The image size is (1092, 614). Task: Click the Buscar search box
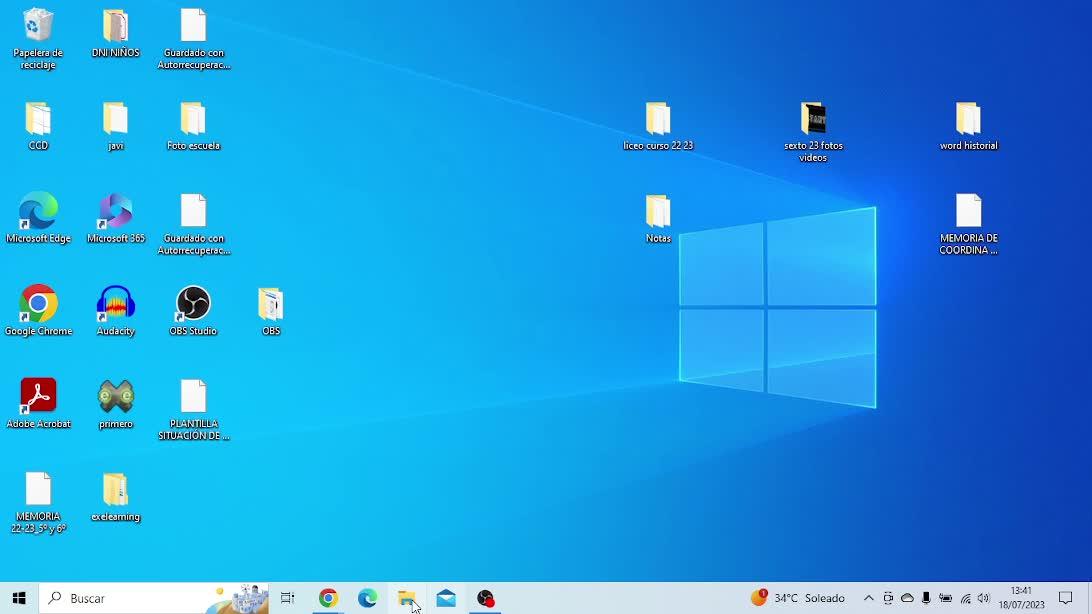click(x=130, y=598)
